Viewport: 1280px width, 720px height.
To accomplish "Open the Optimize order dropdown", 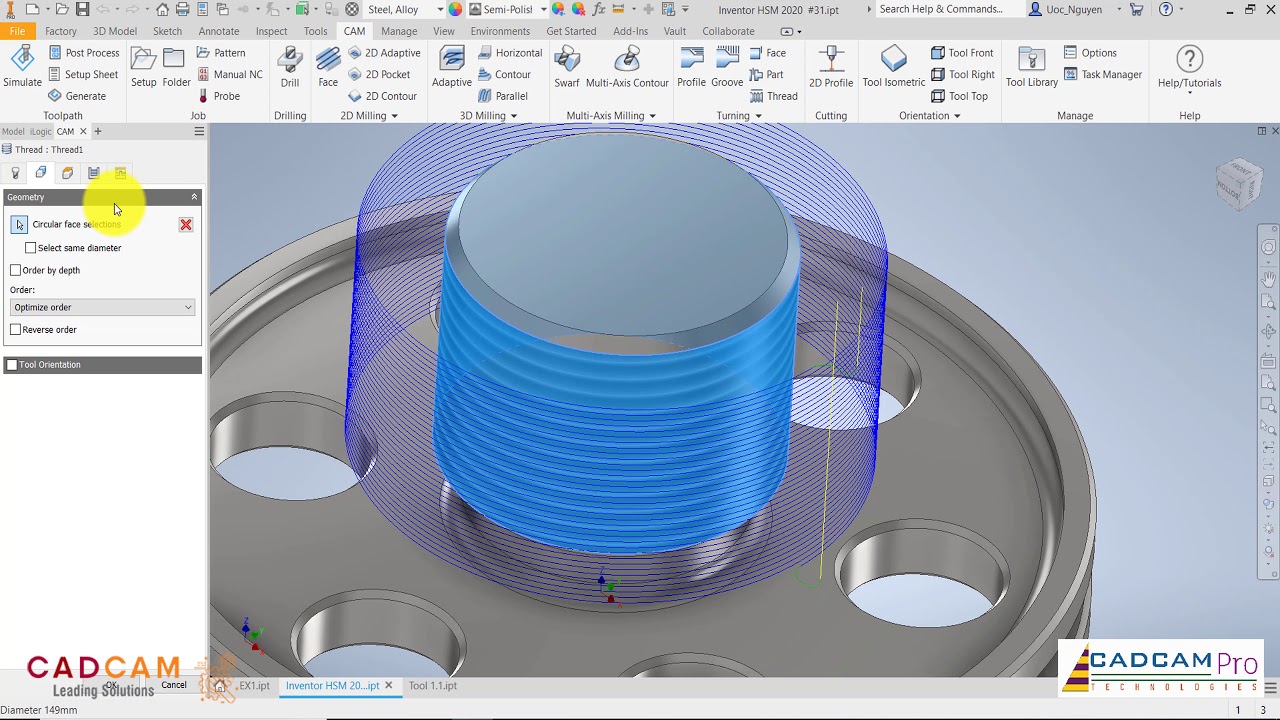I will click(102, 307).
